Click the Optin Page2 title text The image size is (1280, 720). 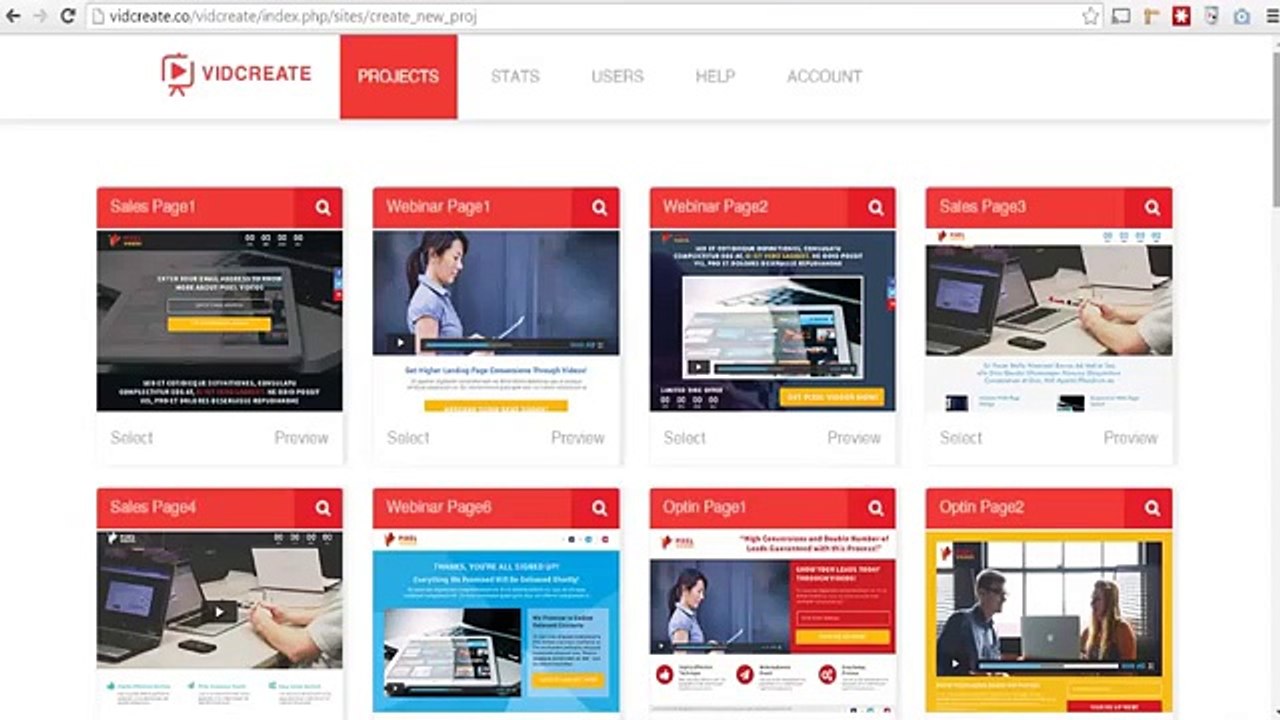pyautogui.click(x=982, y=508)
